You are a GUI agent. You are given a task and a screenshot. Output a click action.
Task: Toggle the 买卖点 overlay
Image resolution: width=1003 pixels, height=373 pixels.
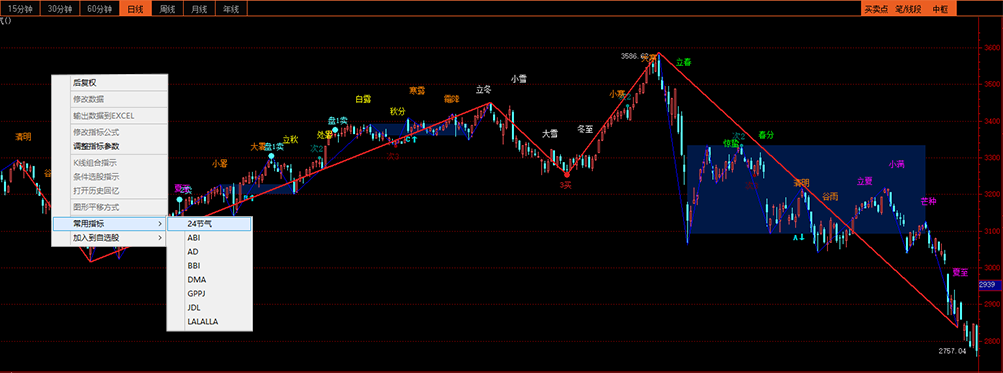(x=876, y=9)
